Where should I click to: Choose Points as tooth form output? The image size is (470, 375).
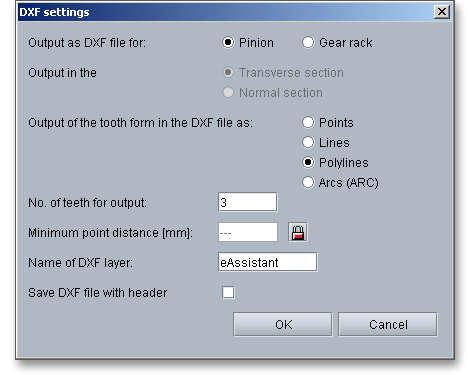[308, 123]
